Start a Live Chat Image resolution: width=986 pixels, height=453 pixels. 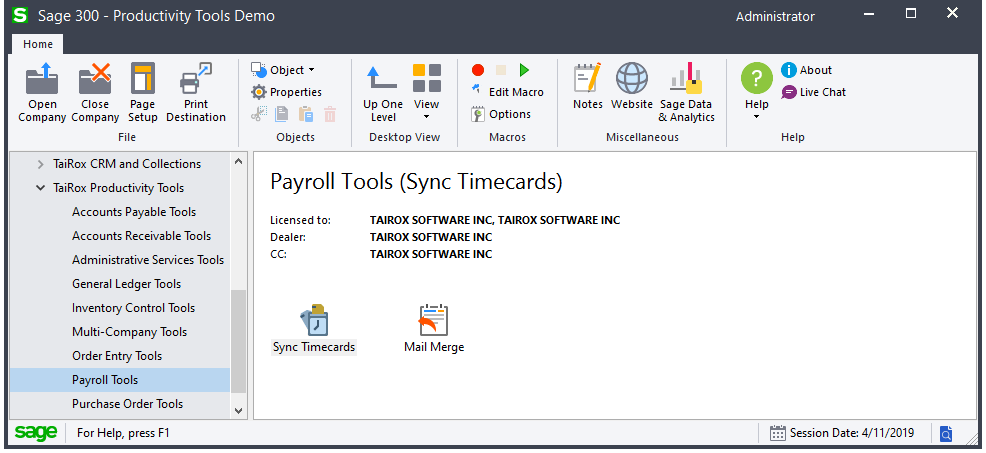(x=814, y=92)
